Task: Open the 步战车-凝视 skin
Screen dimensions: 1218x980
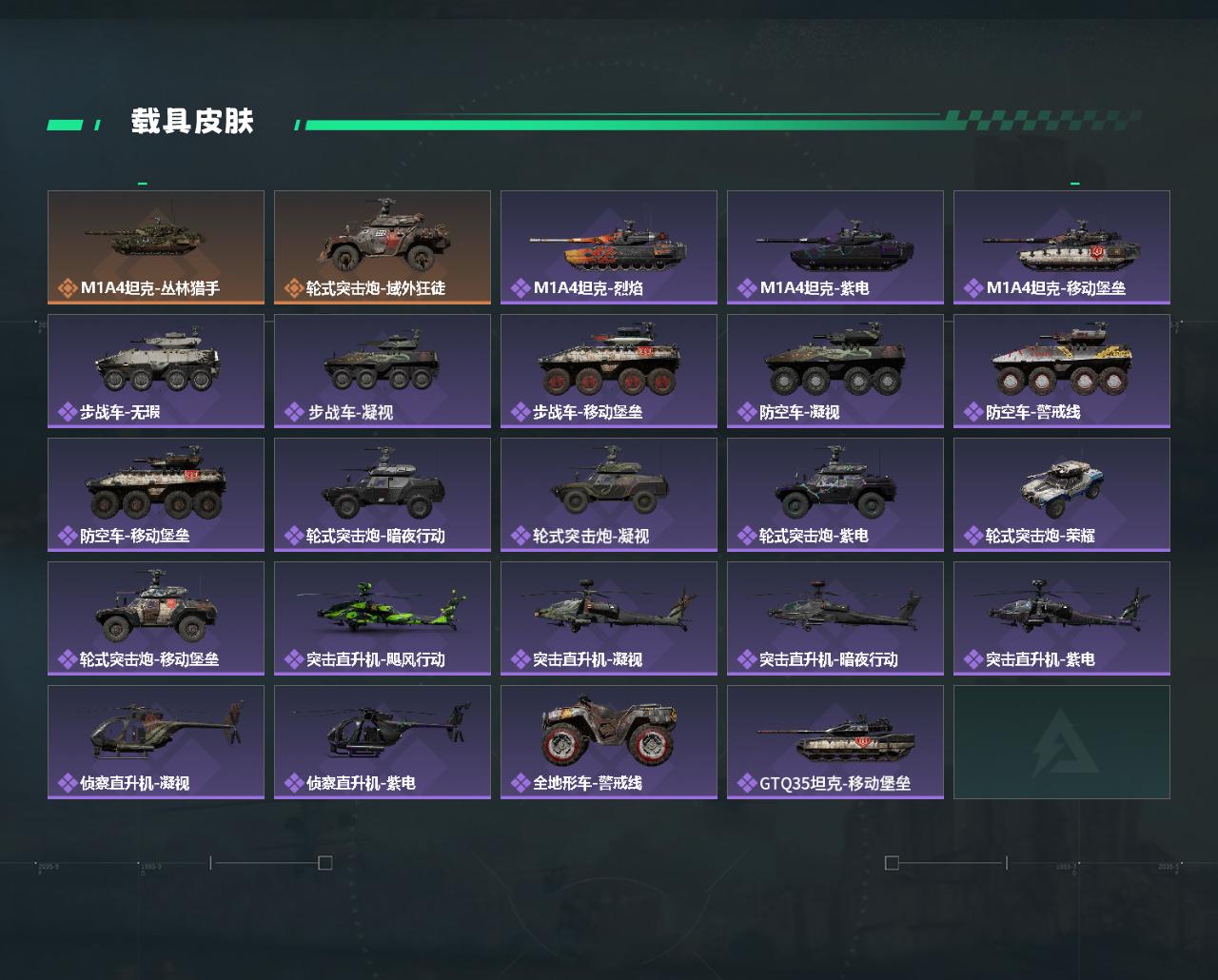Action: coord(383,371)
